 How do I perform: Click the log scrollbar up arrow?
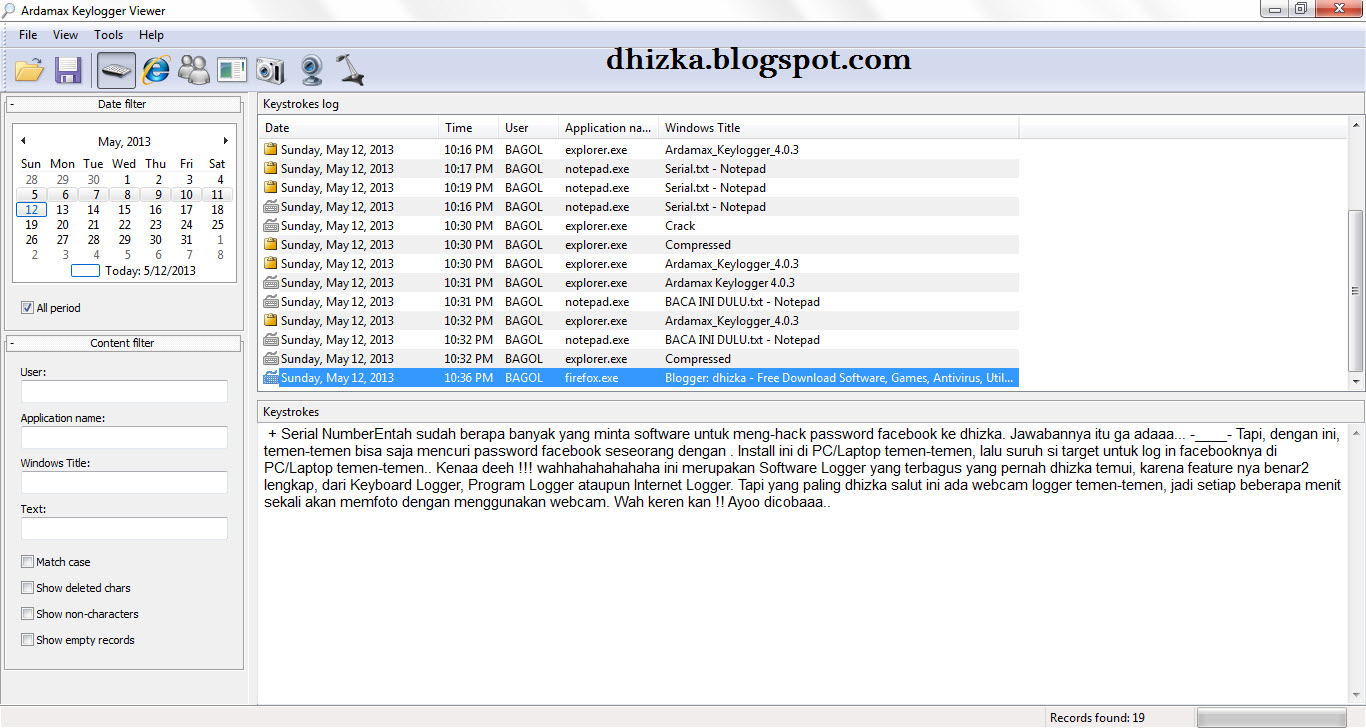(1356, 123)
